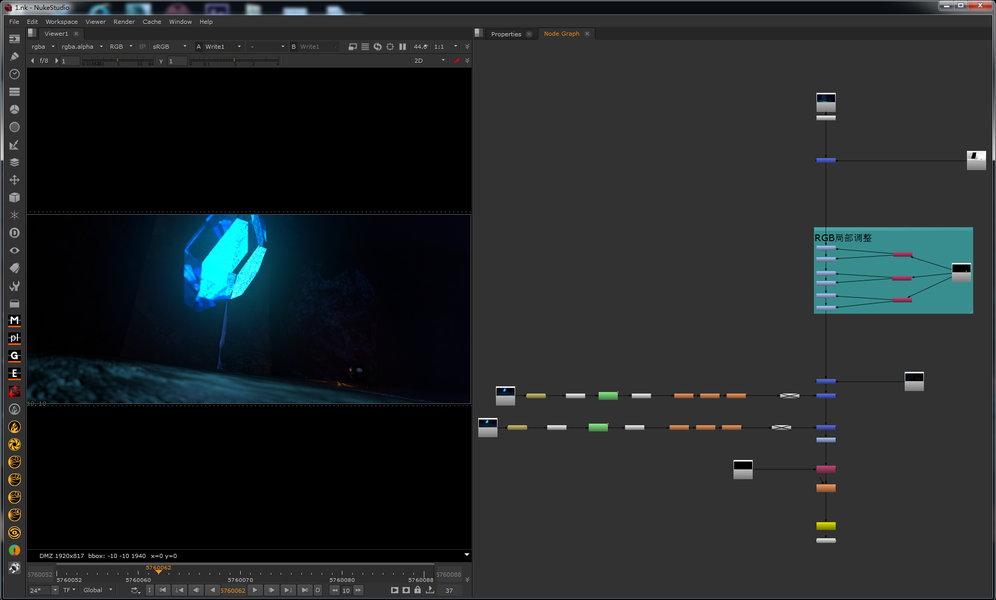Play backward in the viewer
The height and width of the screenshot is (600, 996).
212,590
